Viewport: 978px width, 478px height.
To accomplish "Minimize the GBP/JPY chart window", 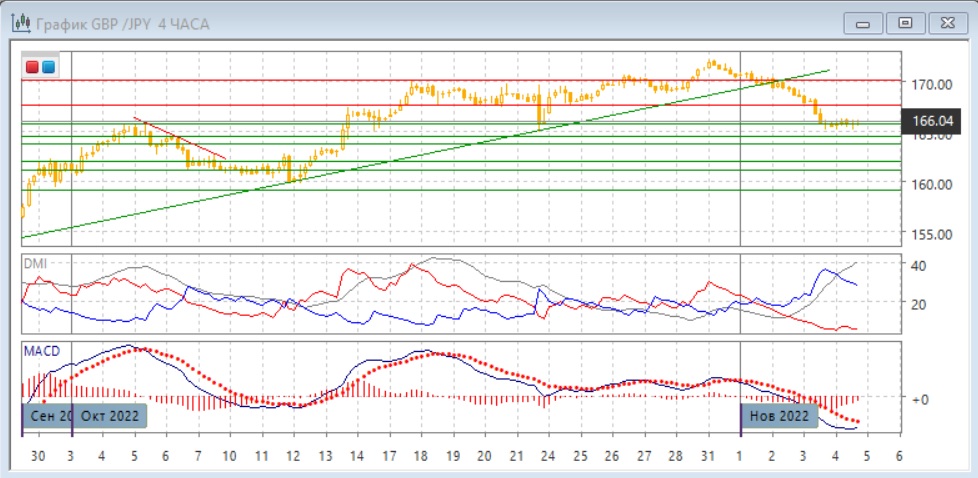I will tap(863, 22).
